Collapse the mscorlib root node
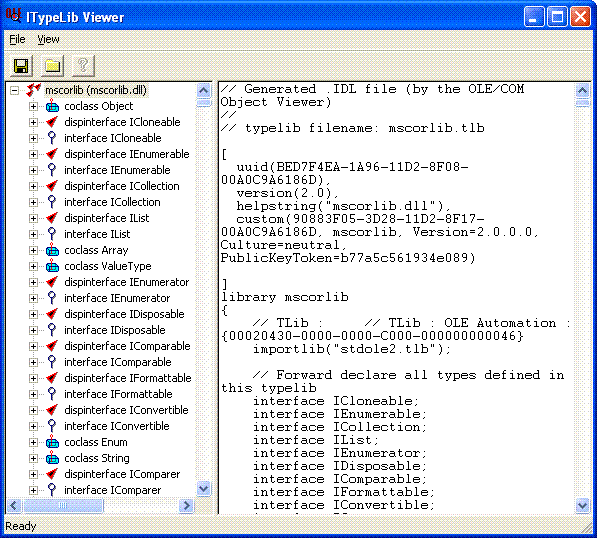This screenshot has height=538, width=597. pyautogui.click(x=14, y=91)
